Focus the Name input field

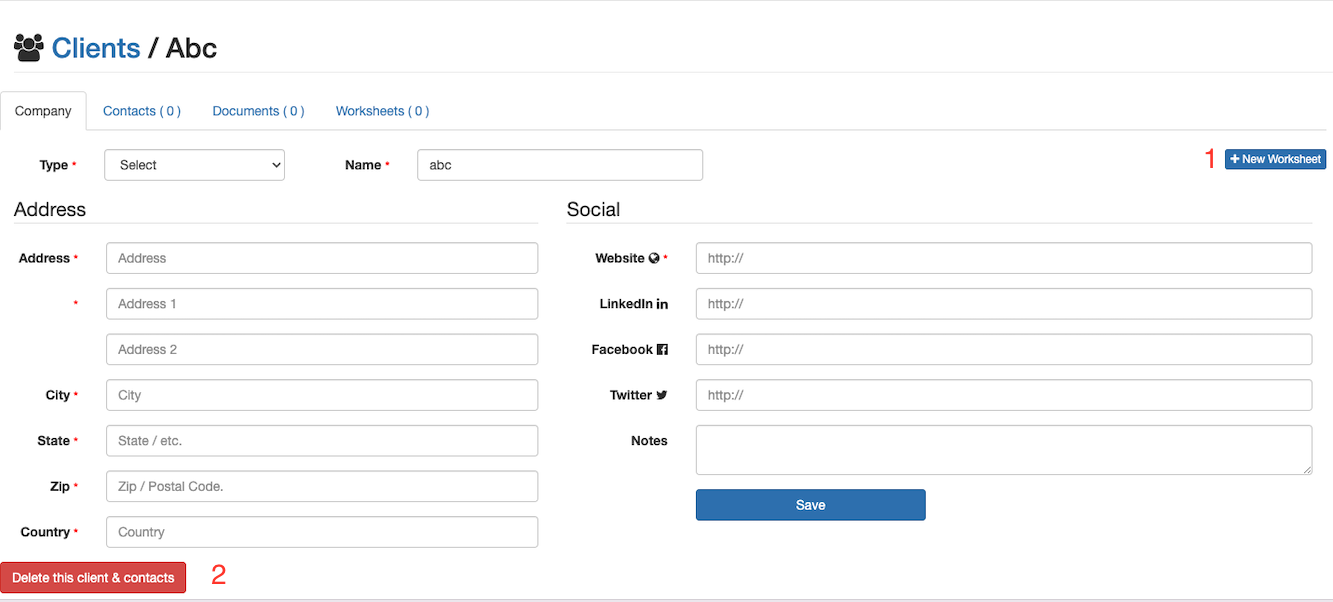(x=559, y=165)
